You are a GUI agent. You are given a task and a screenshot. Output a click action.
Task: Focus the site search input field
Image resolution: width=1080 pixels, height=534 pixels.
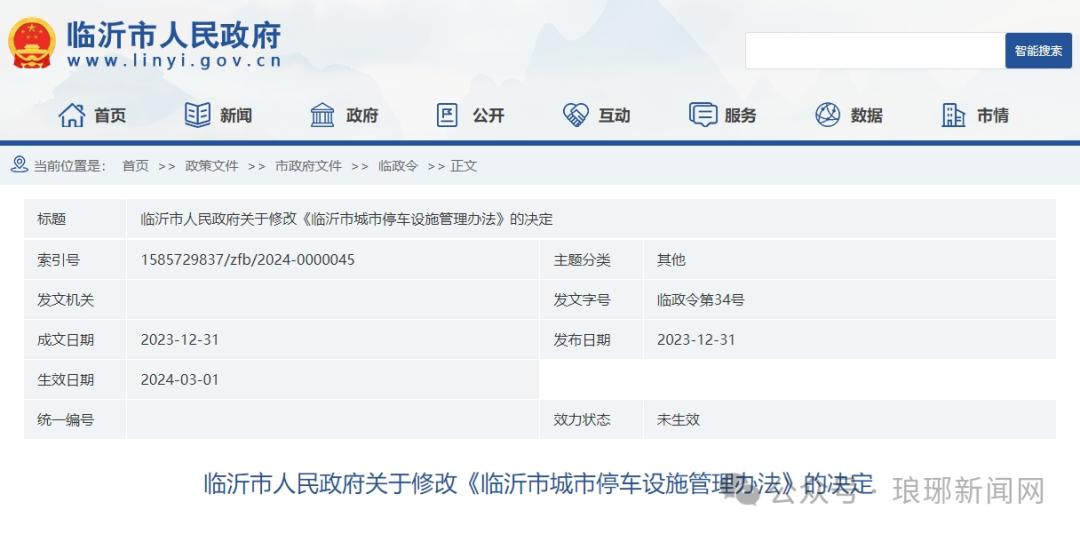875,50
